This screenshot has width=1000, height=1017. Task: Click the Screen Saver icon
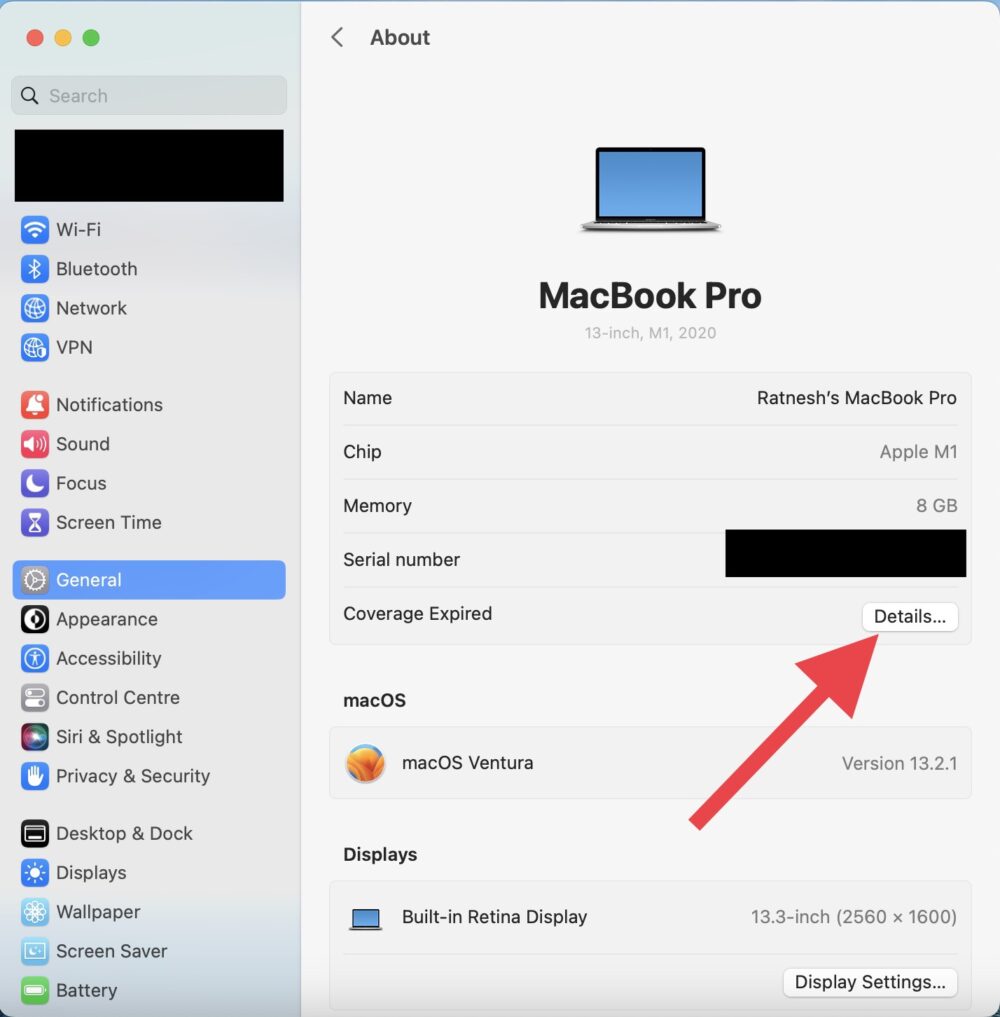(x=34, y=951)
